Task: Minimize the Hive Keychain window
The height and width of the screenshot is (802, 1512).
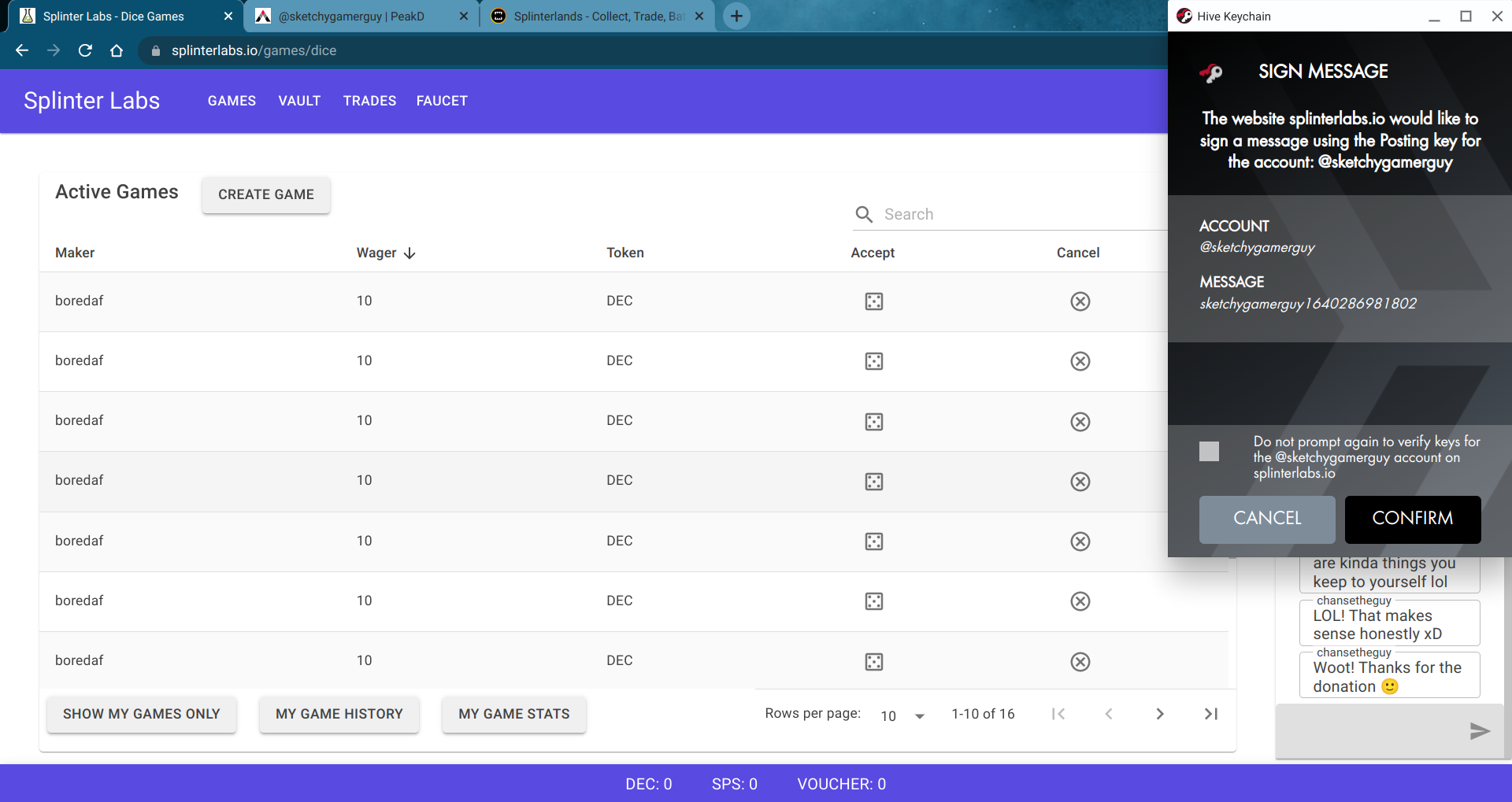Action: [x=1434, y=16]
